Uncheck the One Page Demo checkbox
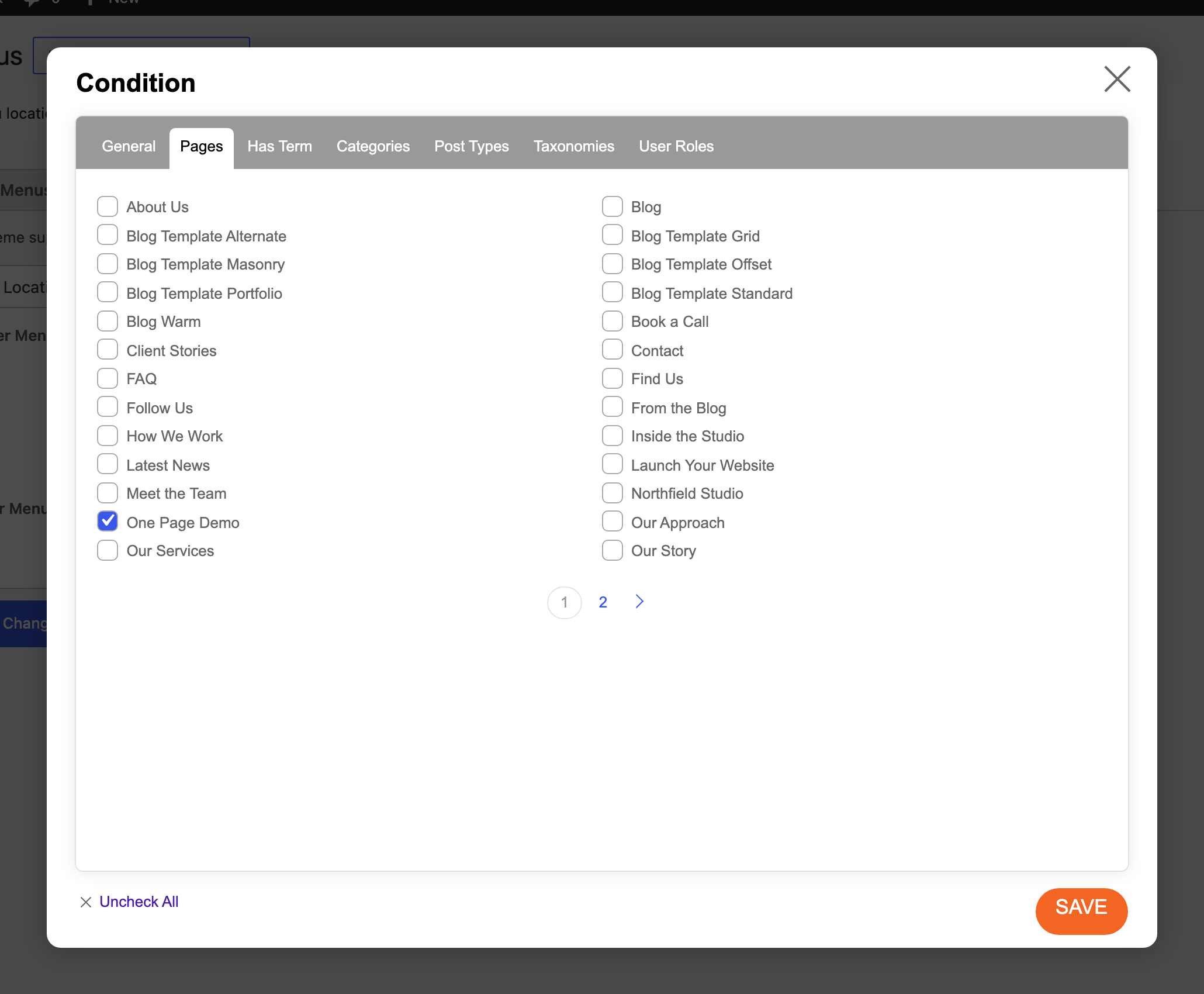 108,522
